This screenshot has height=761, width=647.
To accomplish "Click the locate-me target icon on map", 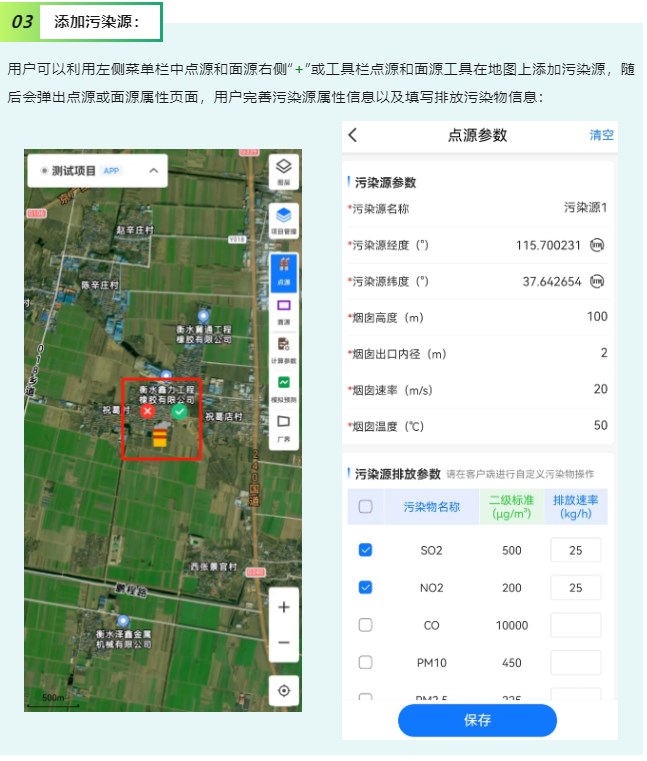I will 284,690.
